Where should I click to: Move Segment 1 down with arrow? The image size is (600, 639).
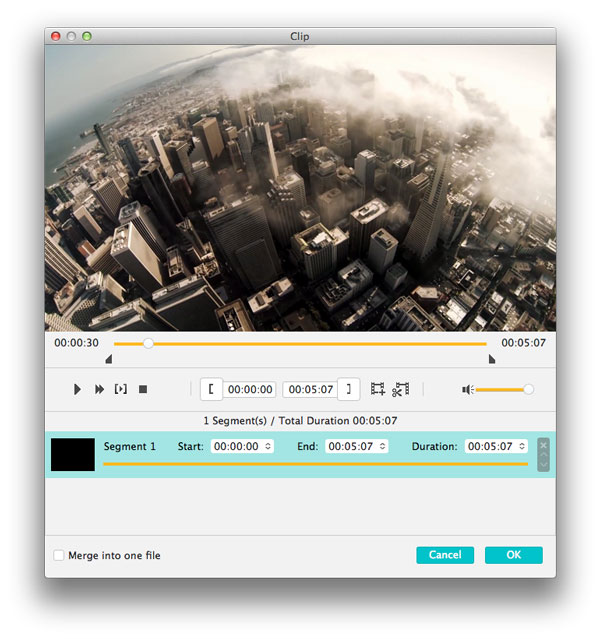tap(543, 464)
